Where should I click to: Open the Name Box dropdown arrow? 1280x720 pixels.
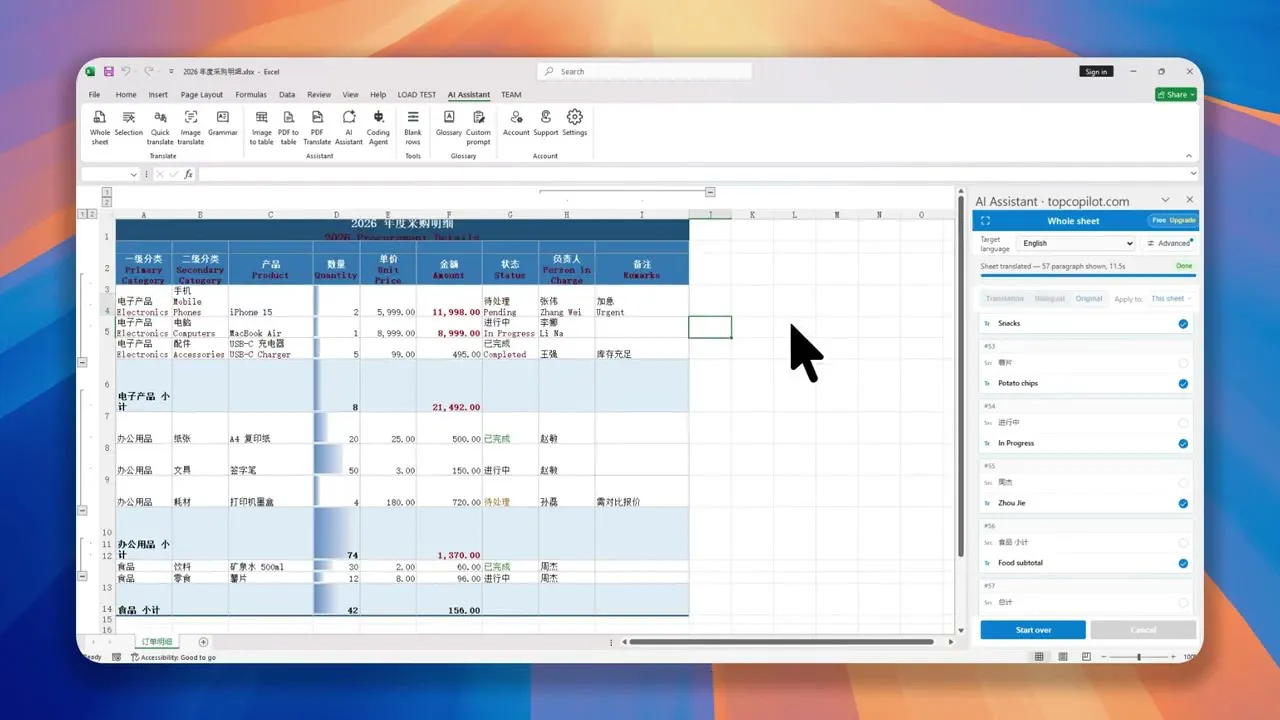click(134, 175)
